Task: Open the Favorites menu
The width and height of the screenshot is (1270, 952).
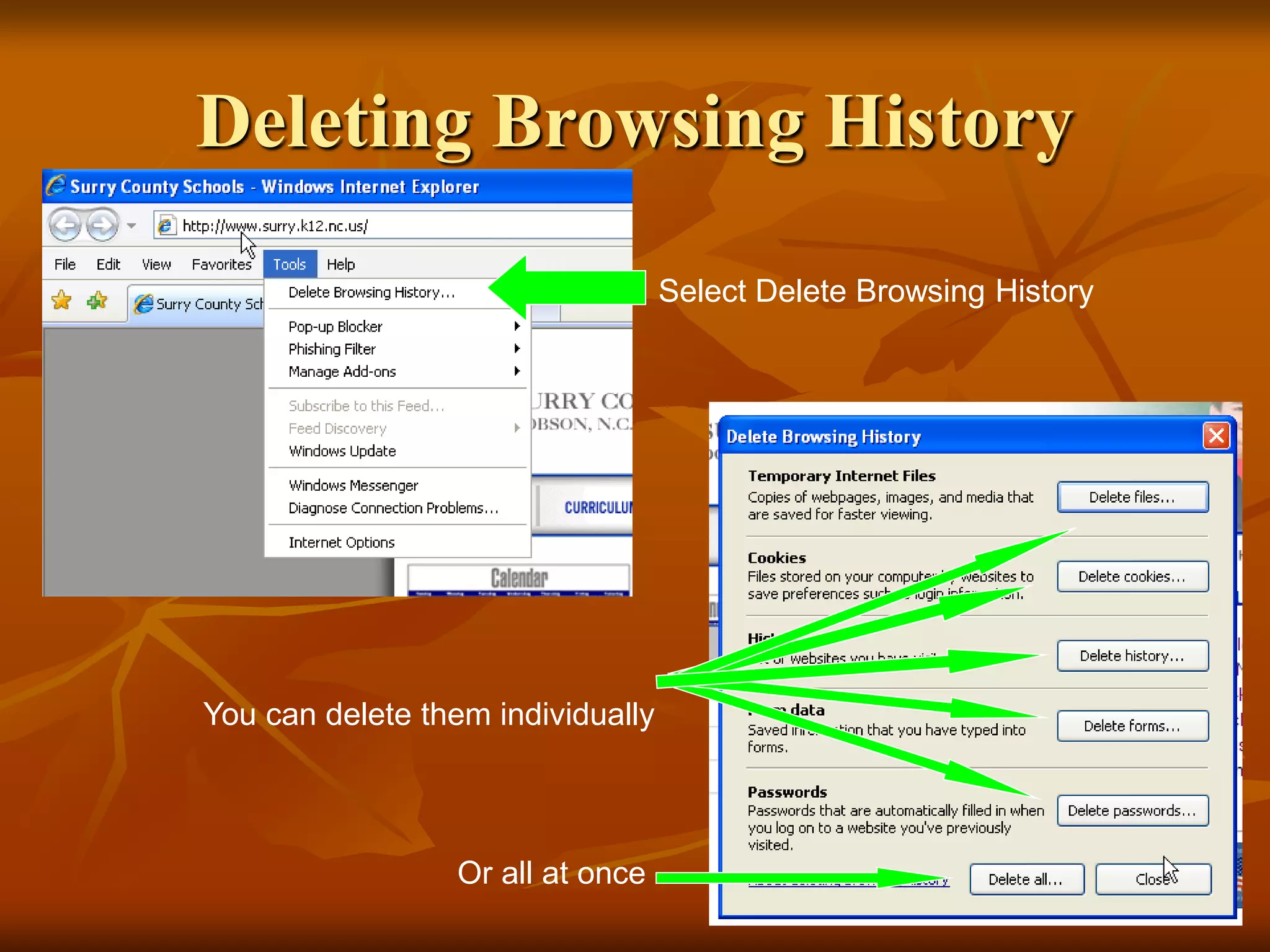Action: pos(221,265)
